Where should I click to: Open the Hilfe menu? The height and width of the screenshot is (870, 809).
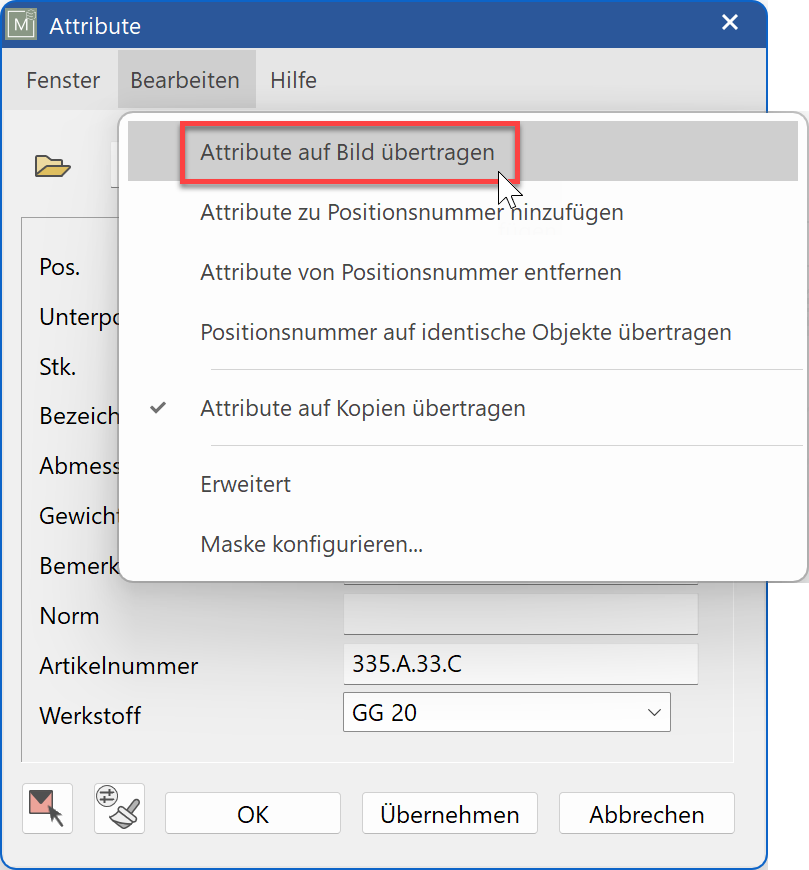[293, 80]
